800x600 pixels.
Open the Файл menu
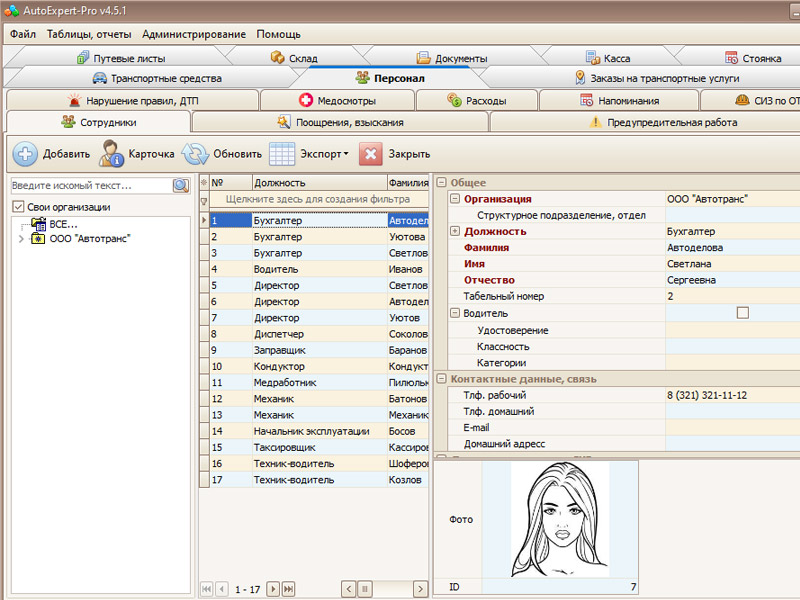[23, 34]
